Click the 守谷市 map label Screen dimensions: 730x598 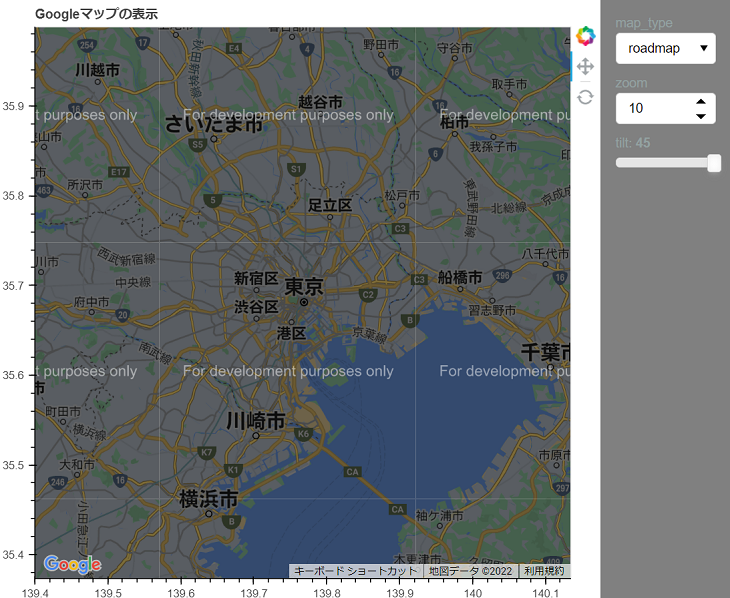tap(455, 48)
